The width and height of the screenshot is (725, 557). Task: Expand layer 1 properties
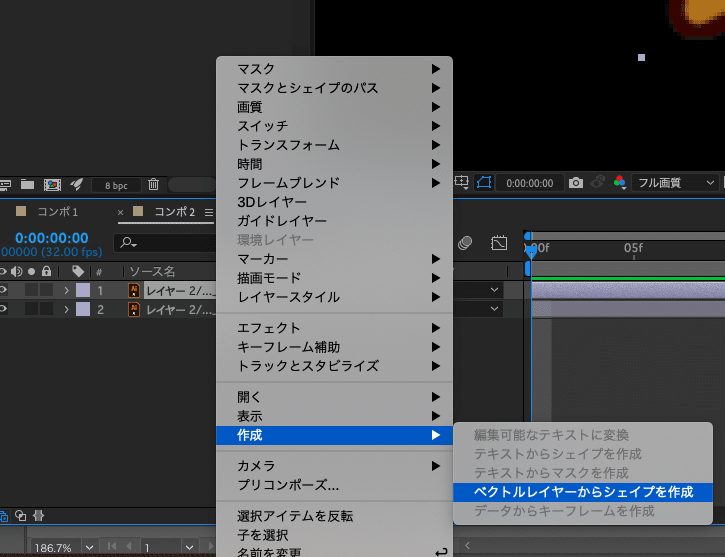[x=67, y=290]
